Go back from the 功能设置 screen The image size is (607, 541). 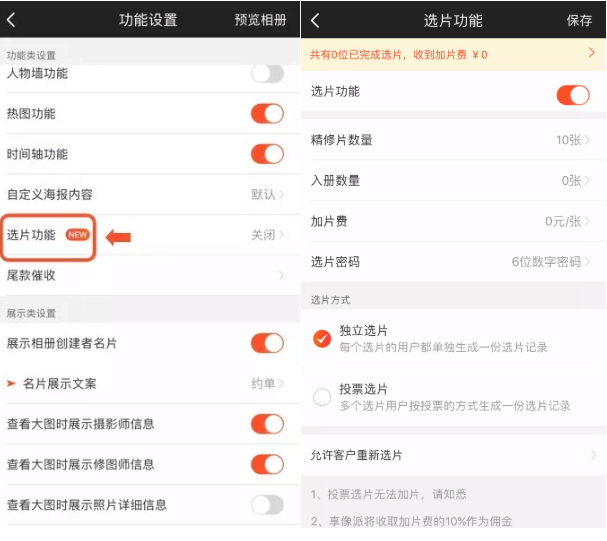[x=12, y=20]
